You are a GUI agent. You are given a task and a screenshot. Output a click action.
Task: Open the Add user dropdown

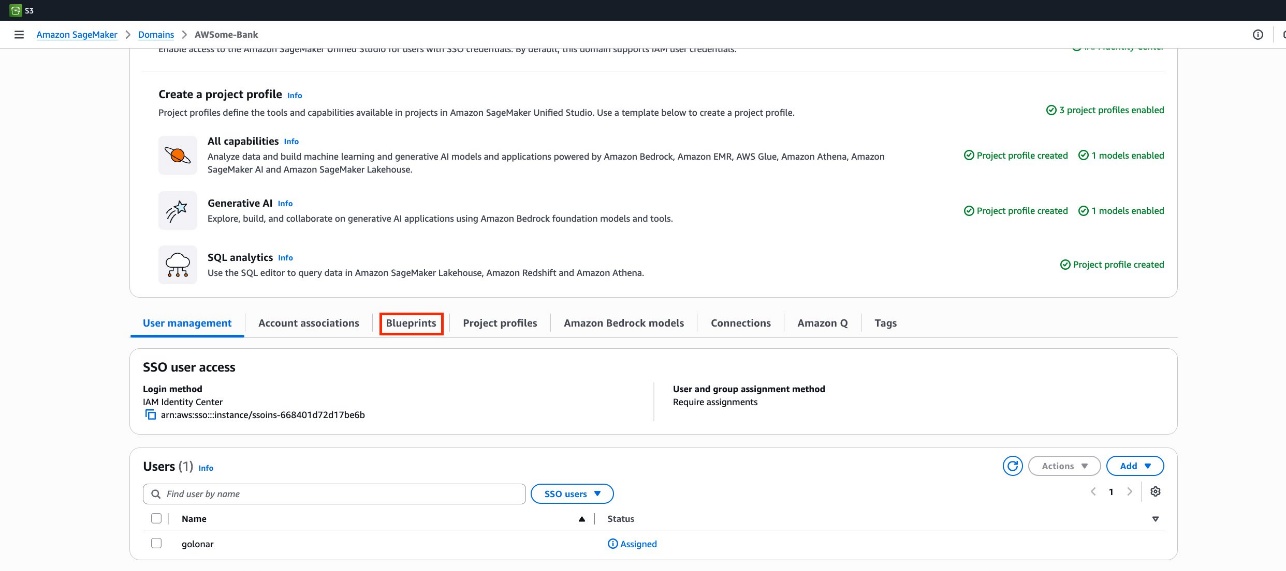[1135, 466]
